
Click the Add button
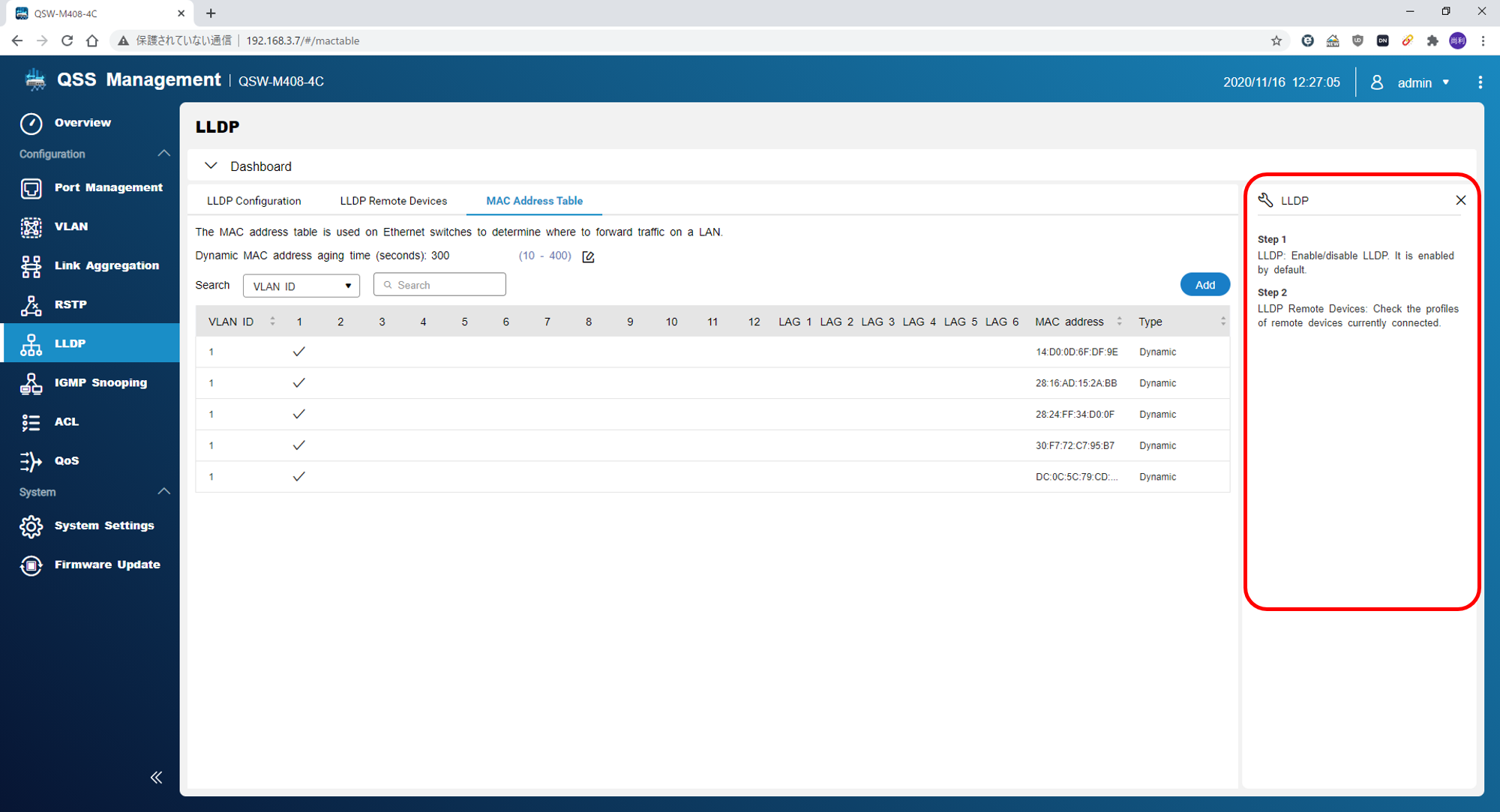(1204, 285)
